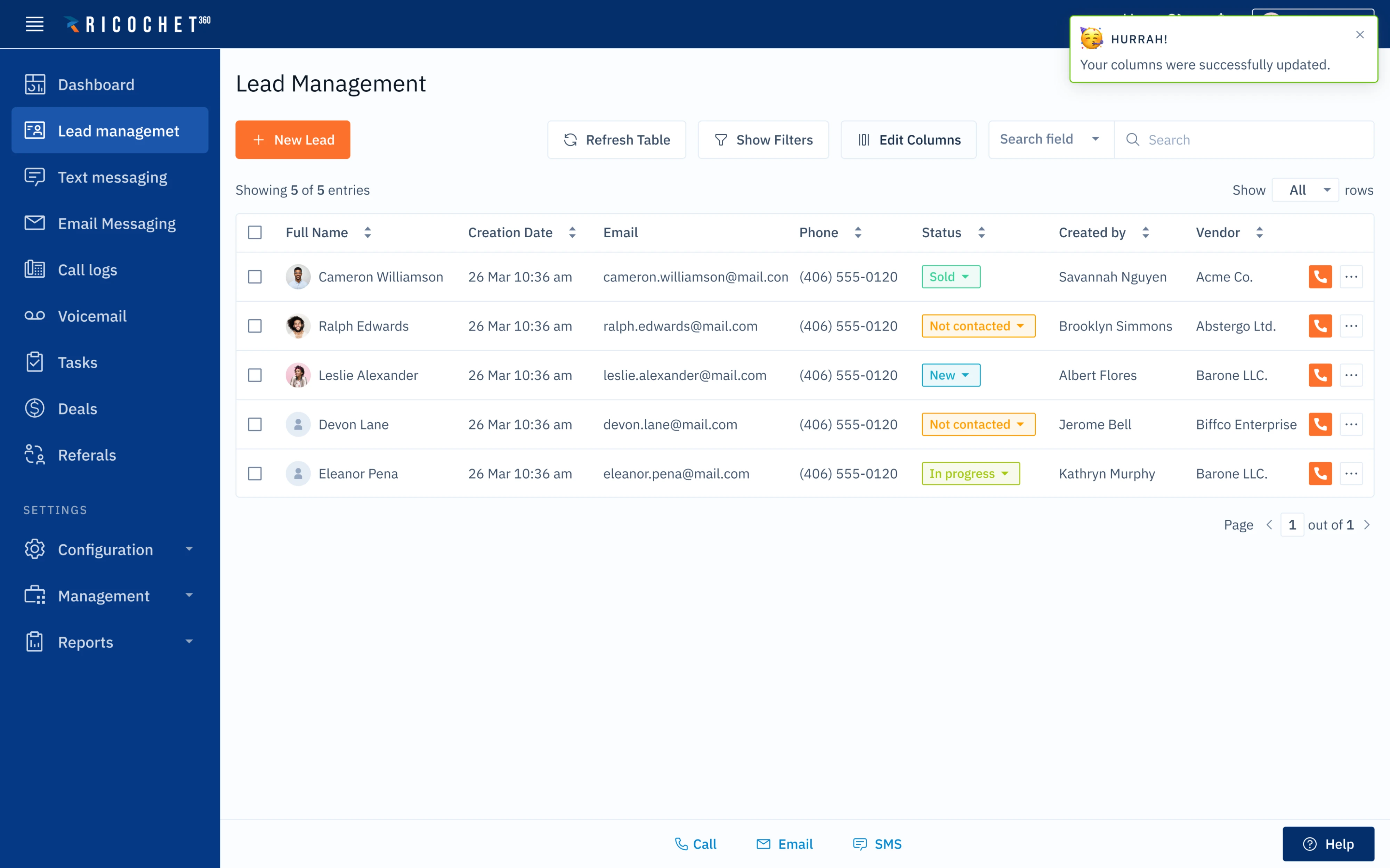This screenshot has width=1390, height=868.
Task: Open more options for Leslie Alexander row
Action: pyautogui.click(x=1351, y=375)
